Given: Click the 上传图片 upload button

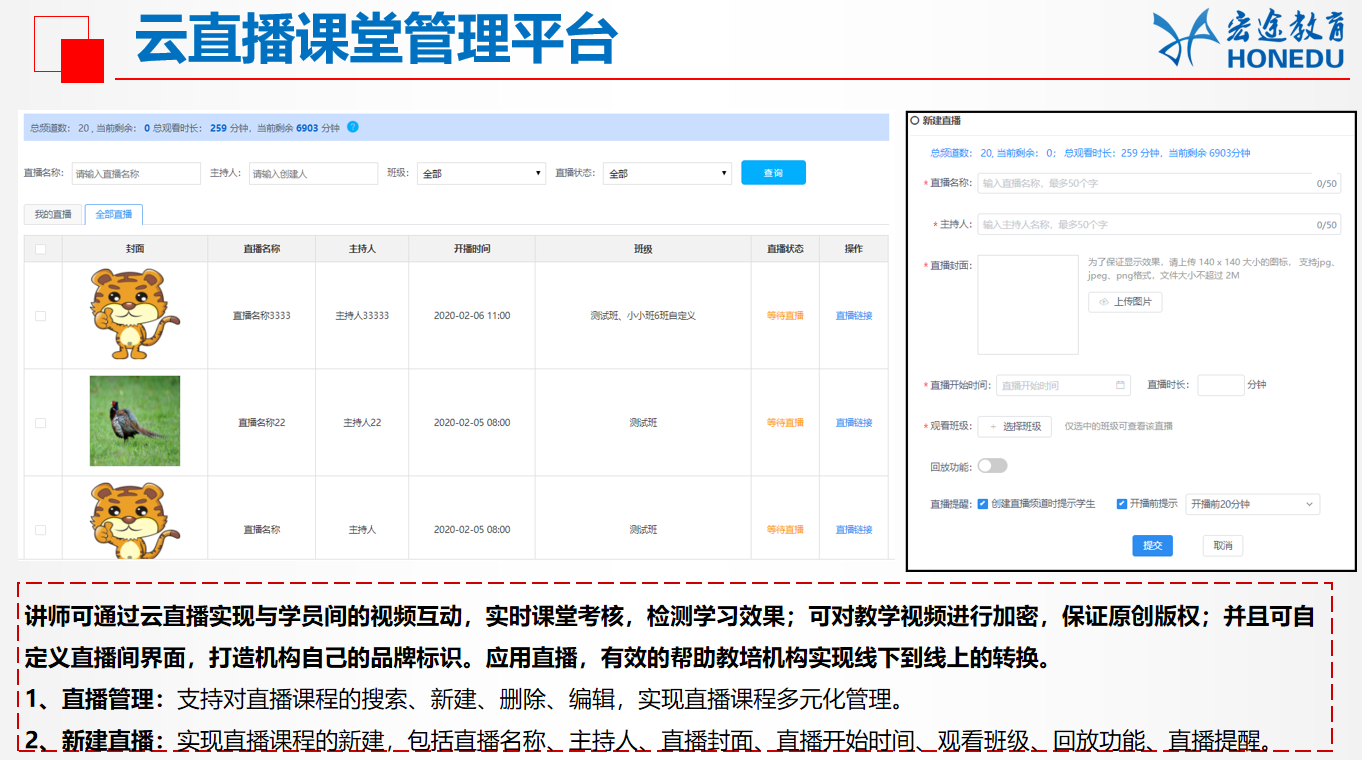Looking at the screenshot, I should tap(1125, 301).
